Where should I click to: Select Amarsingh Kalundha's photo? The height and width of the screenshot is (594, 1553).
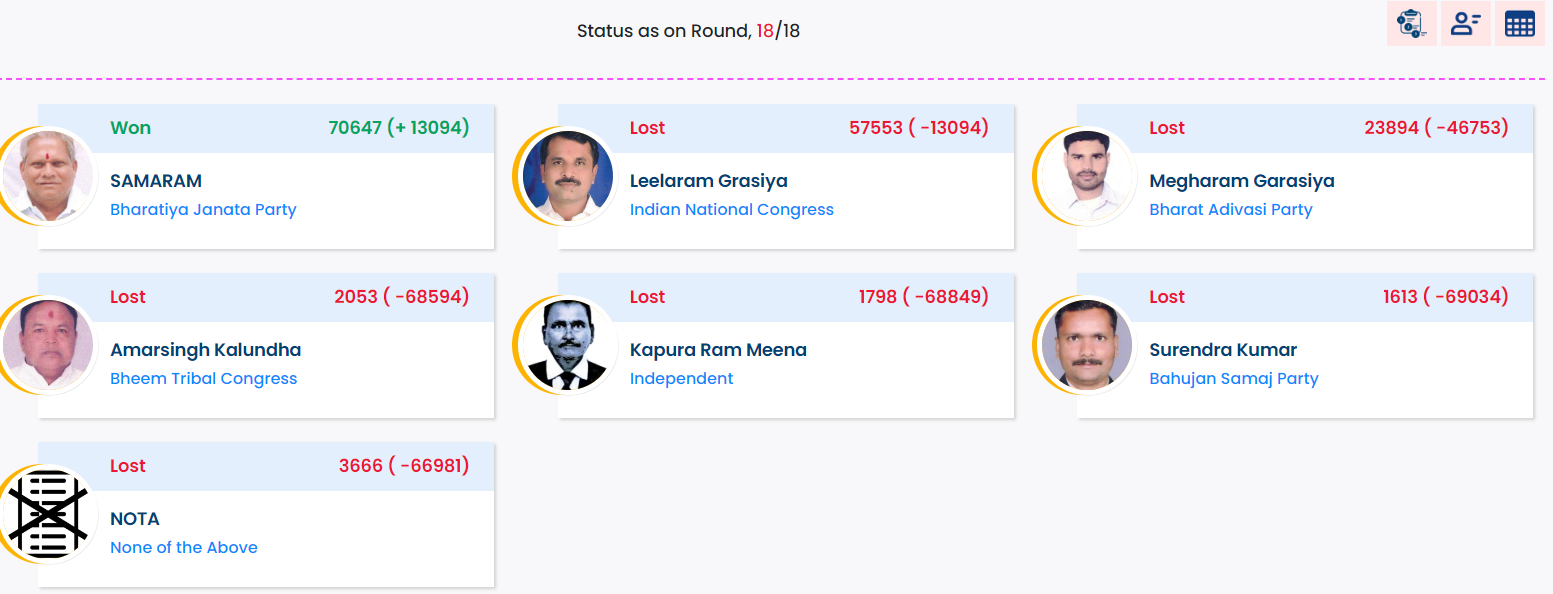point(47,345)
